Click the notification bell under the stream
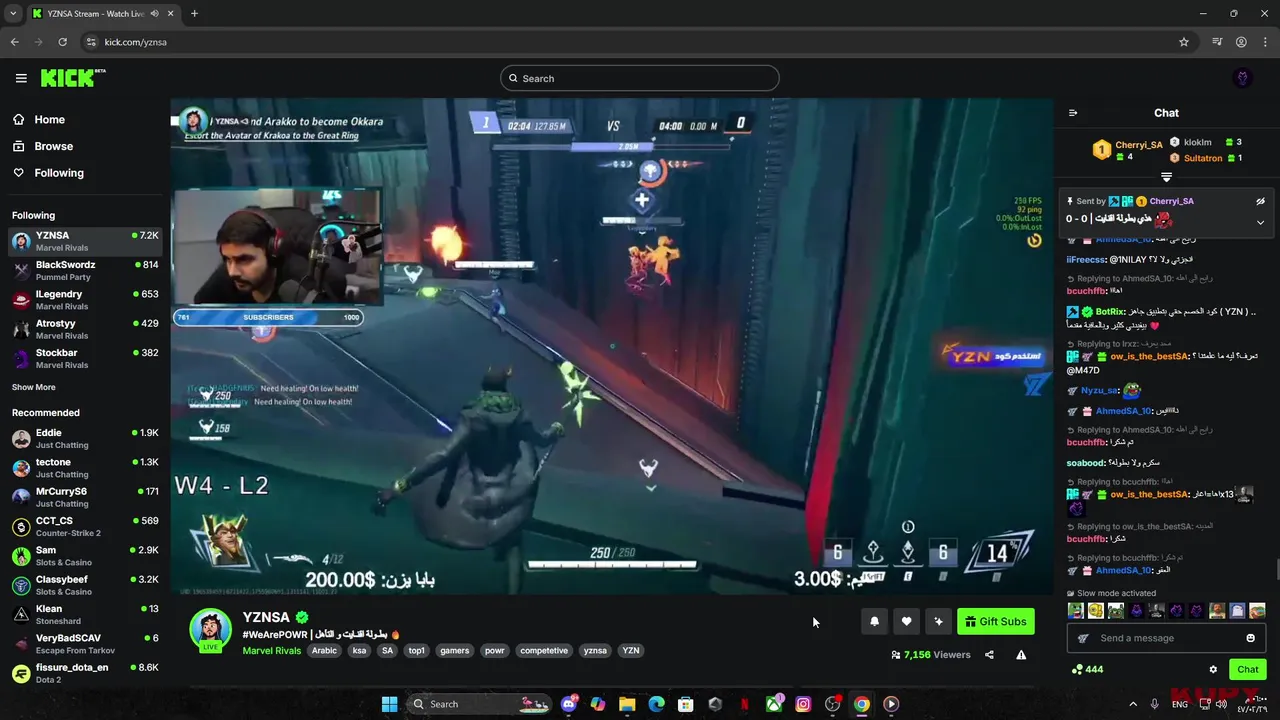This screenshot has width=1280, height=720. click(x=874, y=621)
